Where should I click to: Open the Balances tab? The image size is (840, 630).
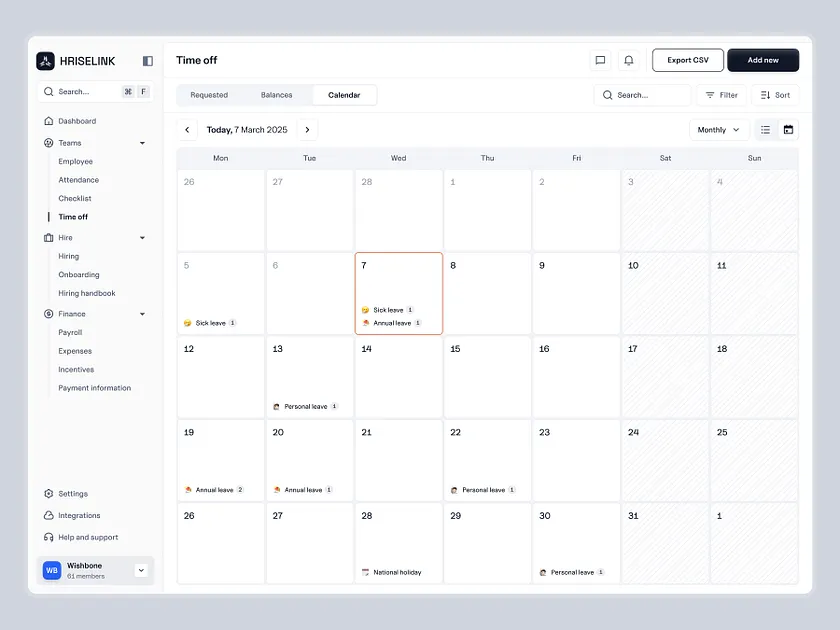277,95
